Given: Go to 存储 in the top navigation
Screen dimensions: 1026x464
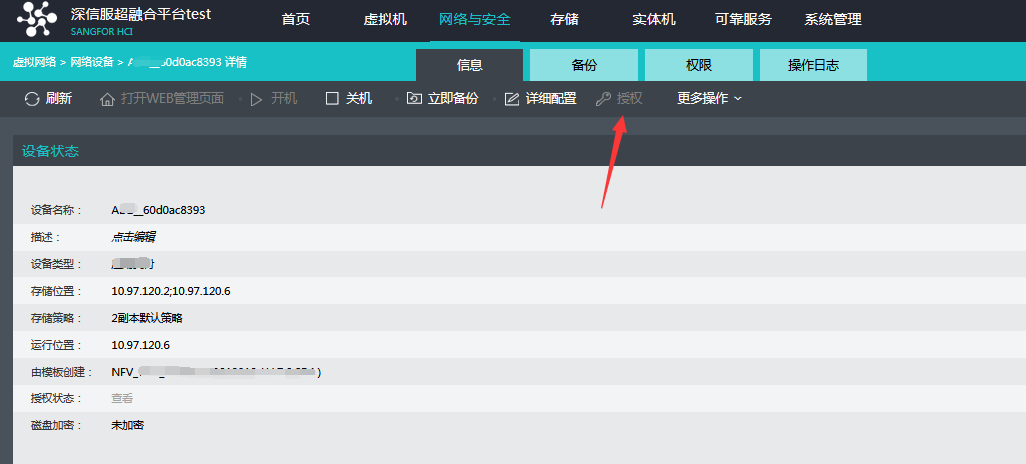Looking at the screenshot, I should coord(564,20).
